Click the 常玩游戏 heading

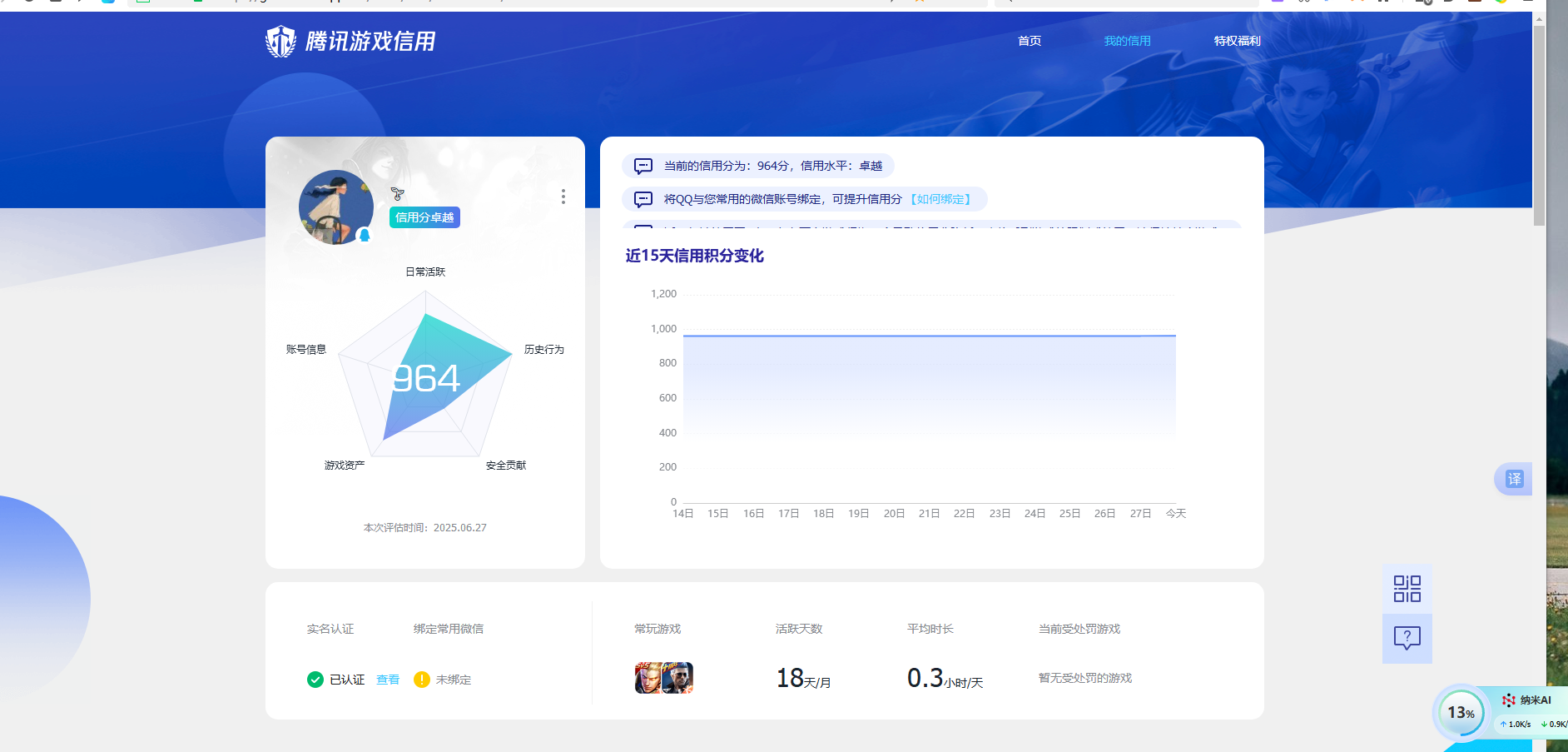(657, 629)
